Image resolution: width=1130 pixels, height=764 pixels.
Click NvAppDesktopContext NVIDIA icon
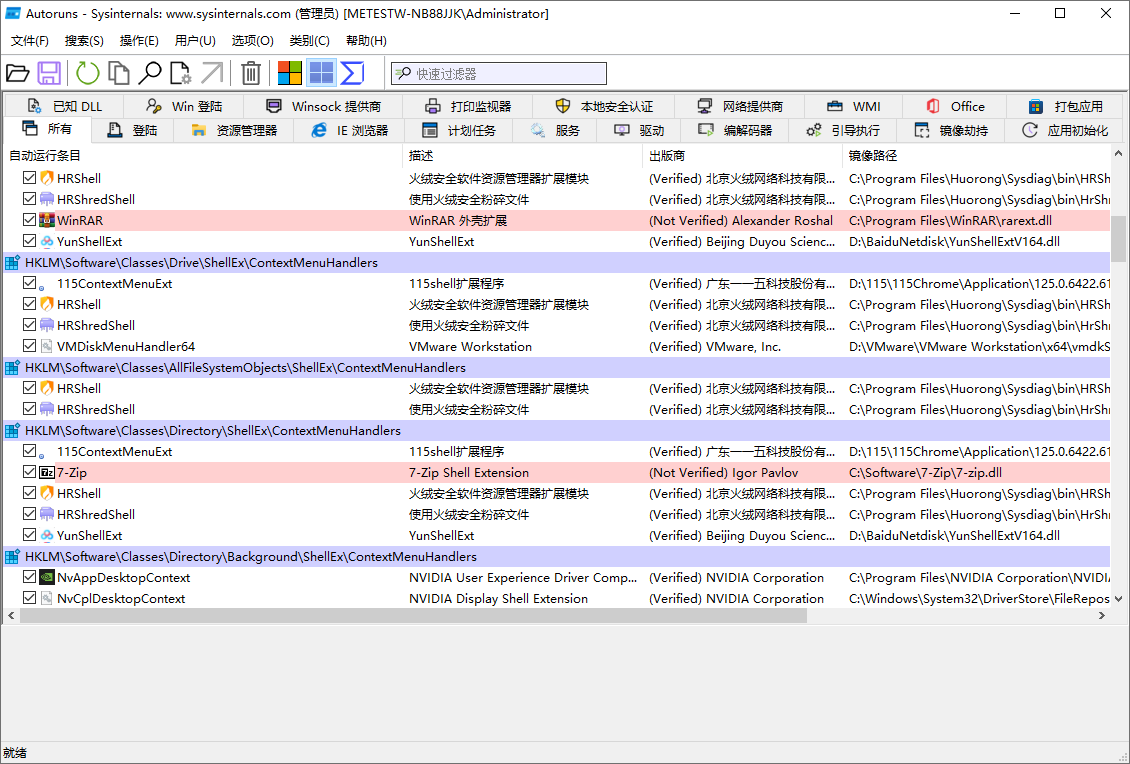(x=47, y=577)
